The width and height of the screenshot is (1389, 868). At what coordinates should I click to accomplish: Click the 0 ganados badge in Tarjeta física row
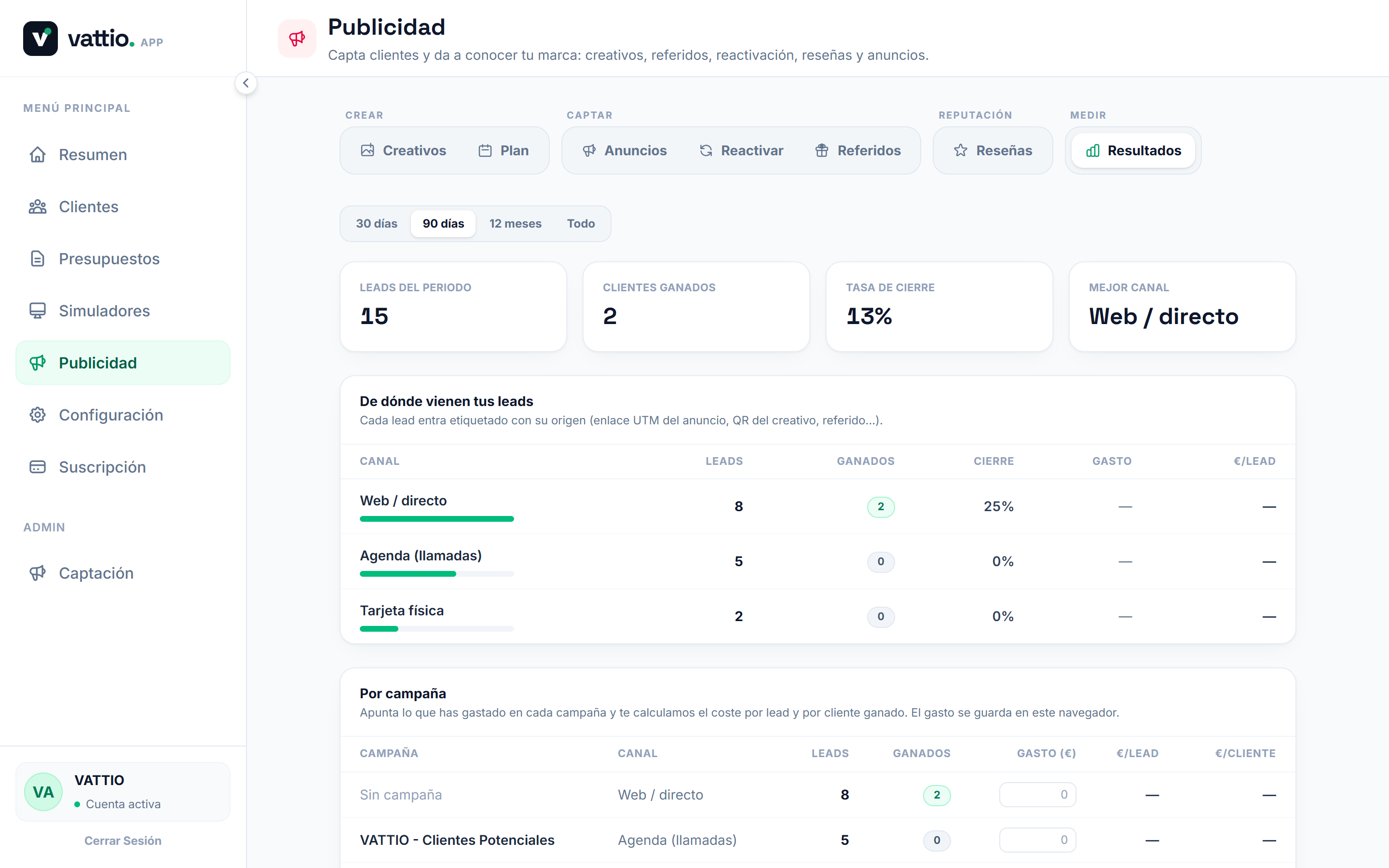[881, 617]
